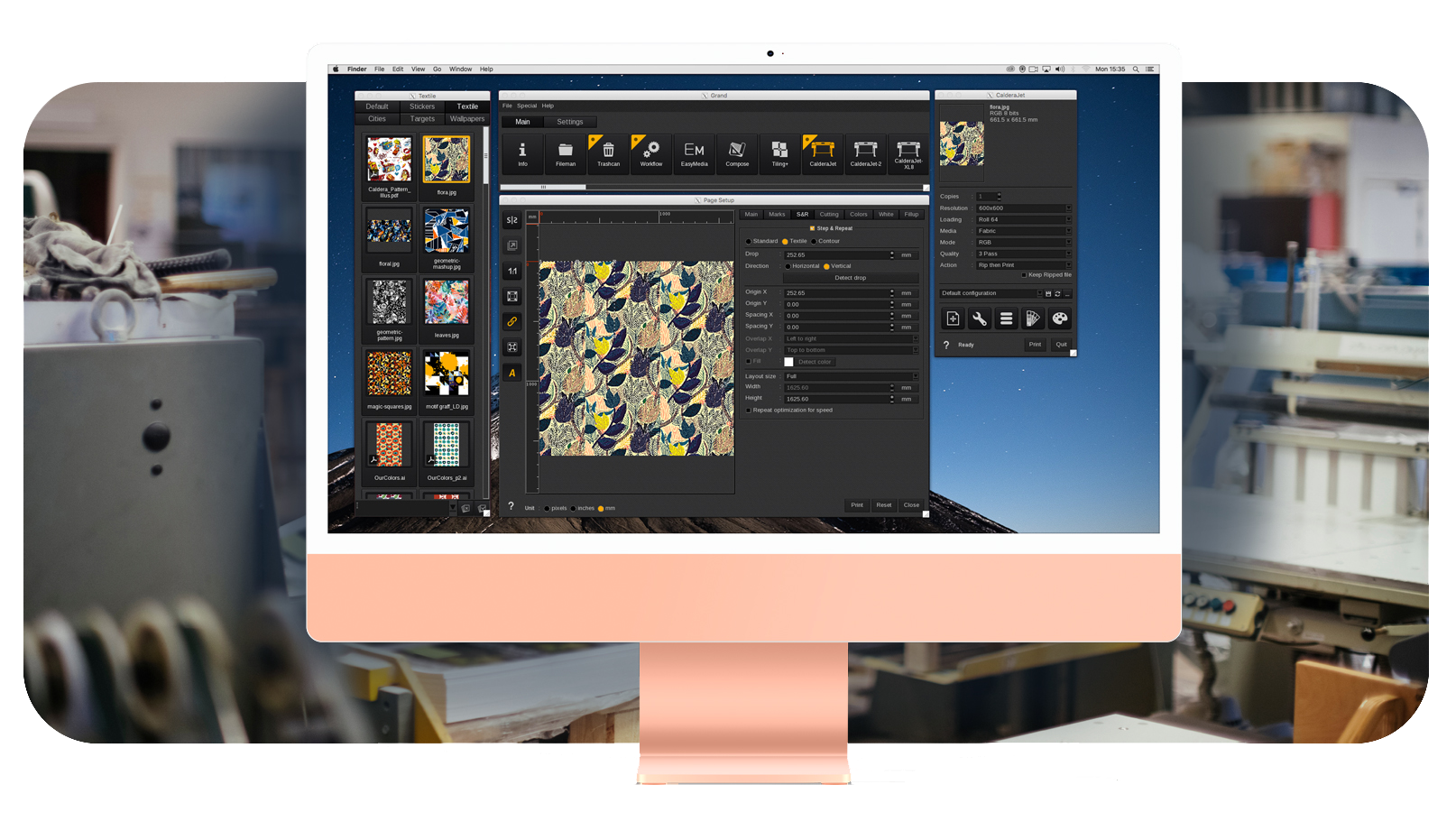
Task: Enable the Keep Ripped file checkbox
Action: [1024, 274]
